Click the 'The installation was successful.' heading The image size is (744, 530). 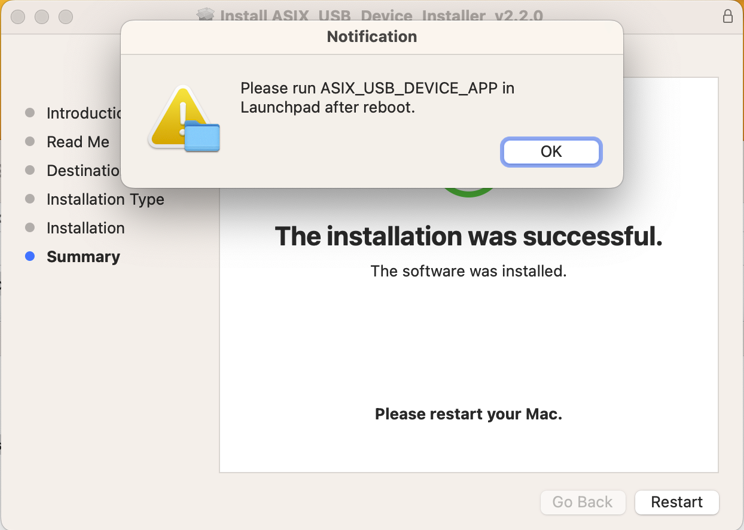click(468, 236)
